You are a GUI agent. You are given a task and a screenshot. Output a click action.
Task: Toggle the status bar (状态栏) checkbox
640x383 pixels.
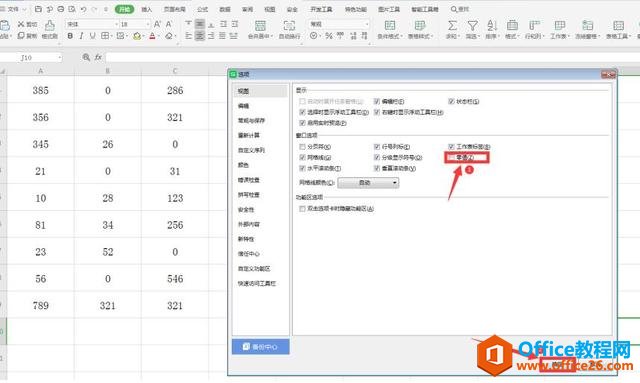(451, 101)
